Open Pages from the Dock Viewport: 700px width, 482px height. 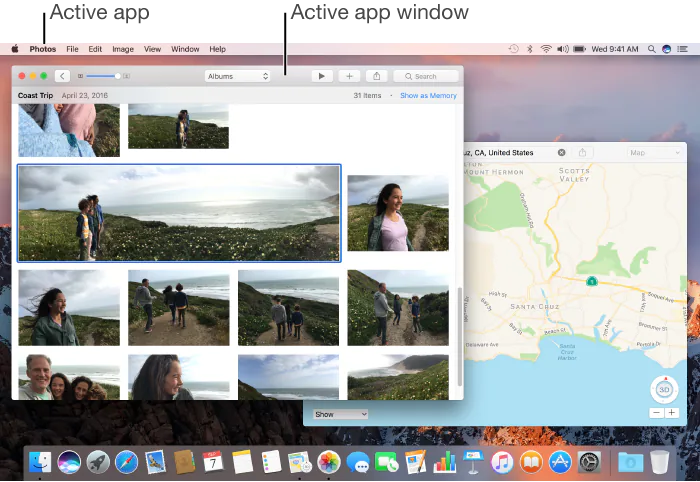click(416, 461)
